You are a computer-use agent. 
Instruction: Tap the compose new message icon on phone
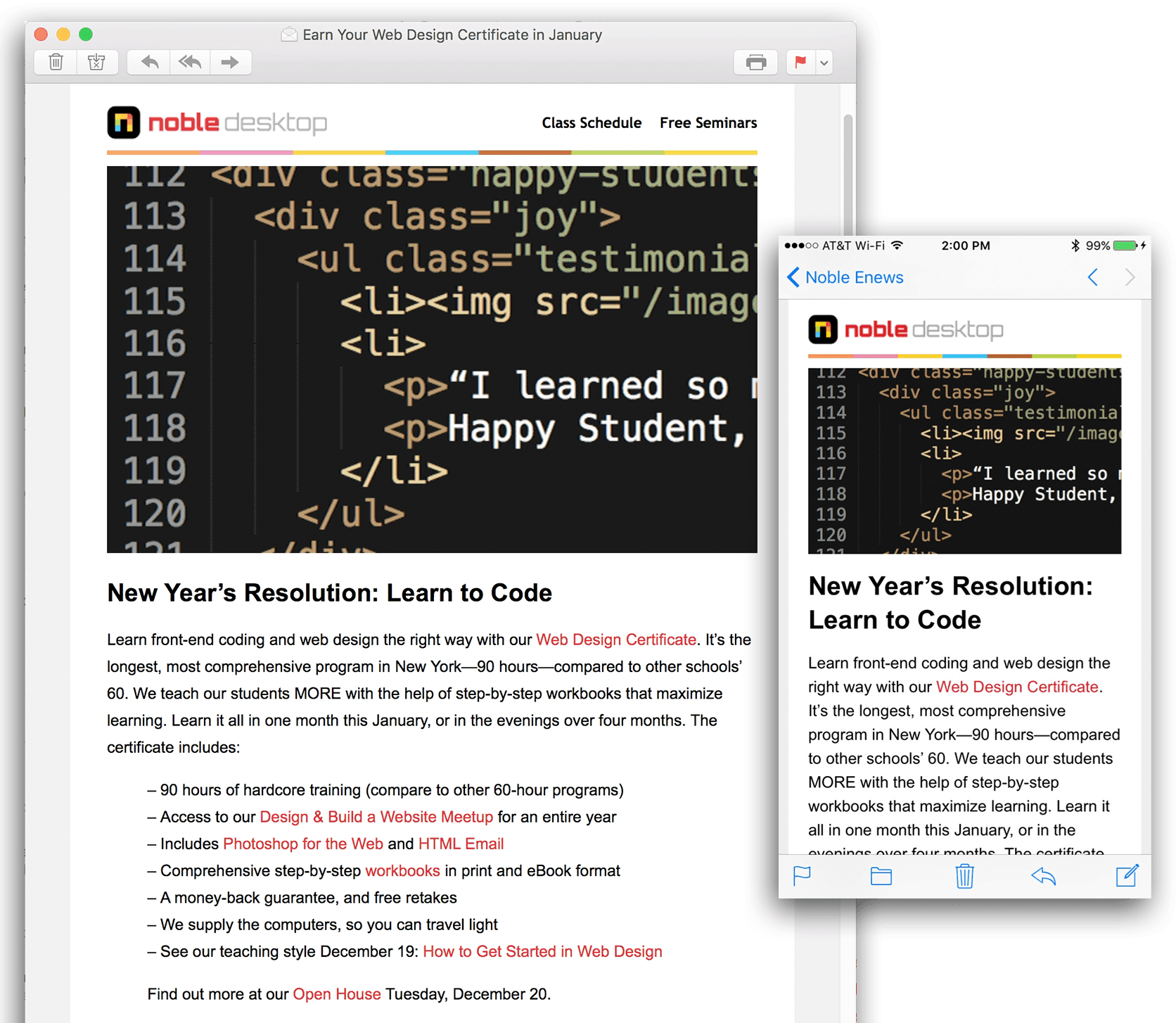1127,876
